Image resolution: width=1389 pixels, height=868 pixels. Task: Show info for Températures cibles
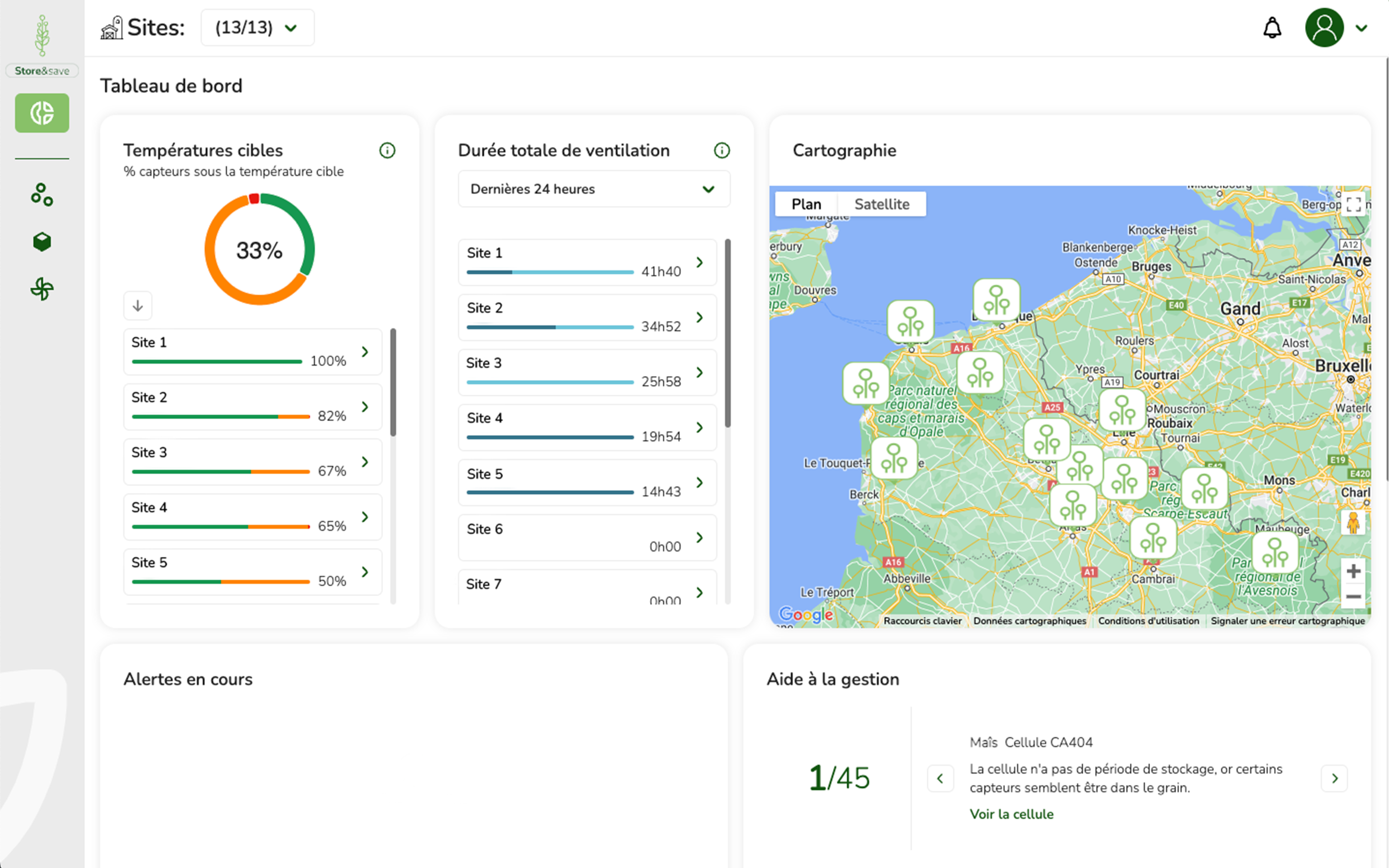coord(388,150)
